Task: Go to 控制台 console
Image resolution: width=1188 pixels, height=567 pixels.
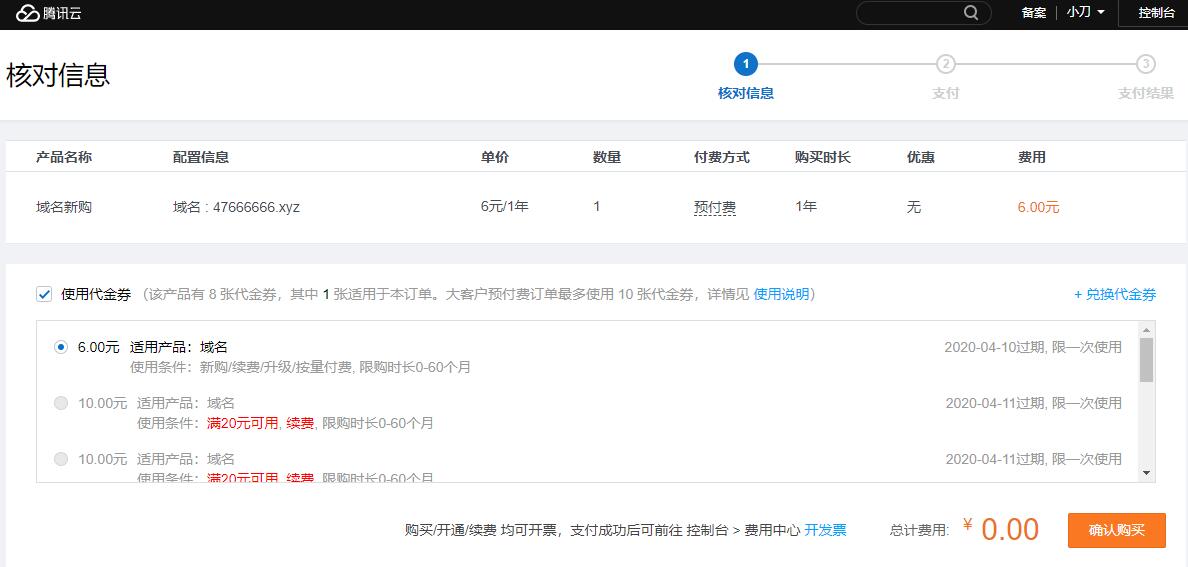Action: 1156,13
